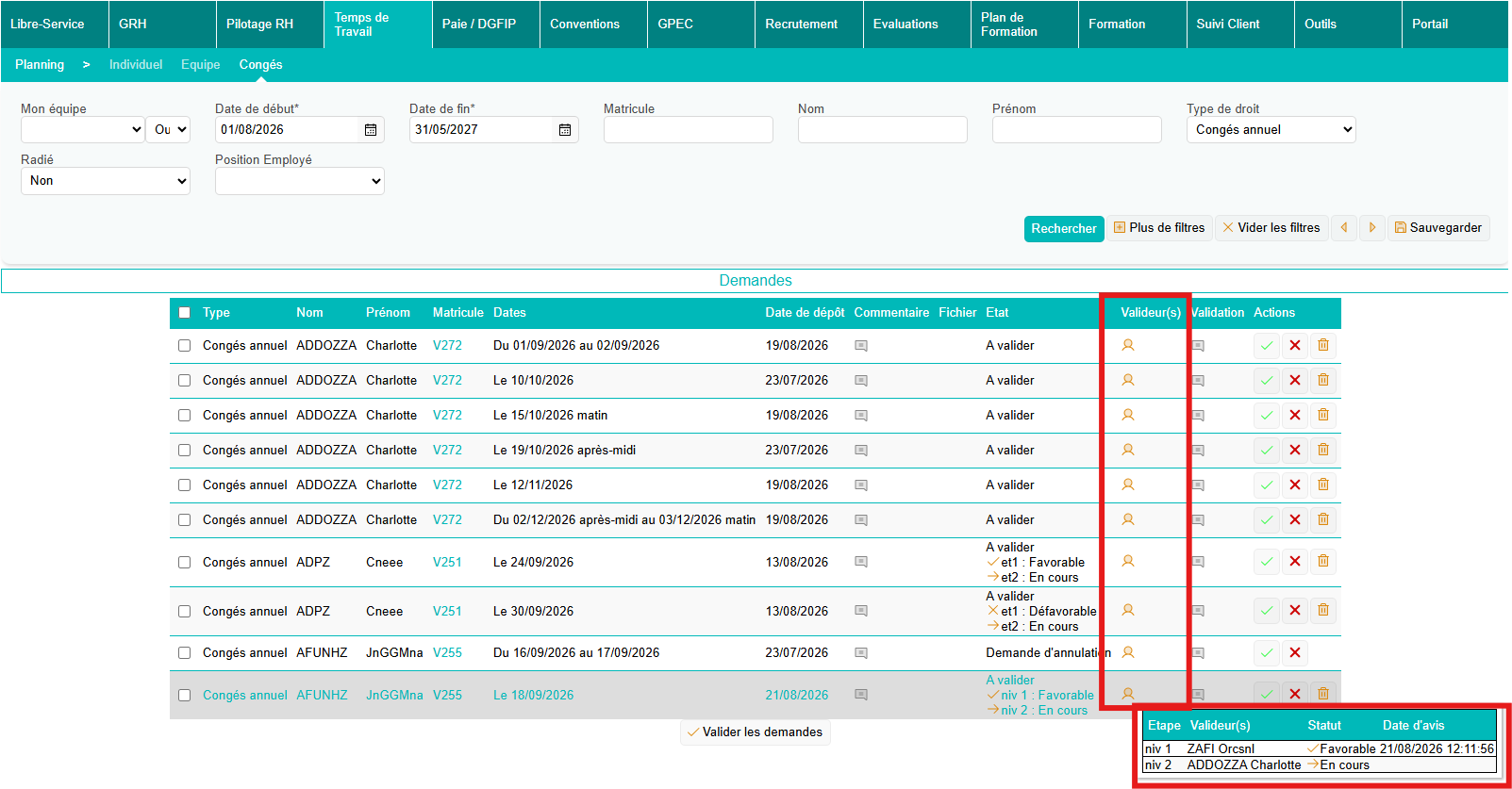
Task: Click Valider les demandes button
Action: 756,732
